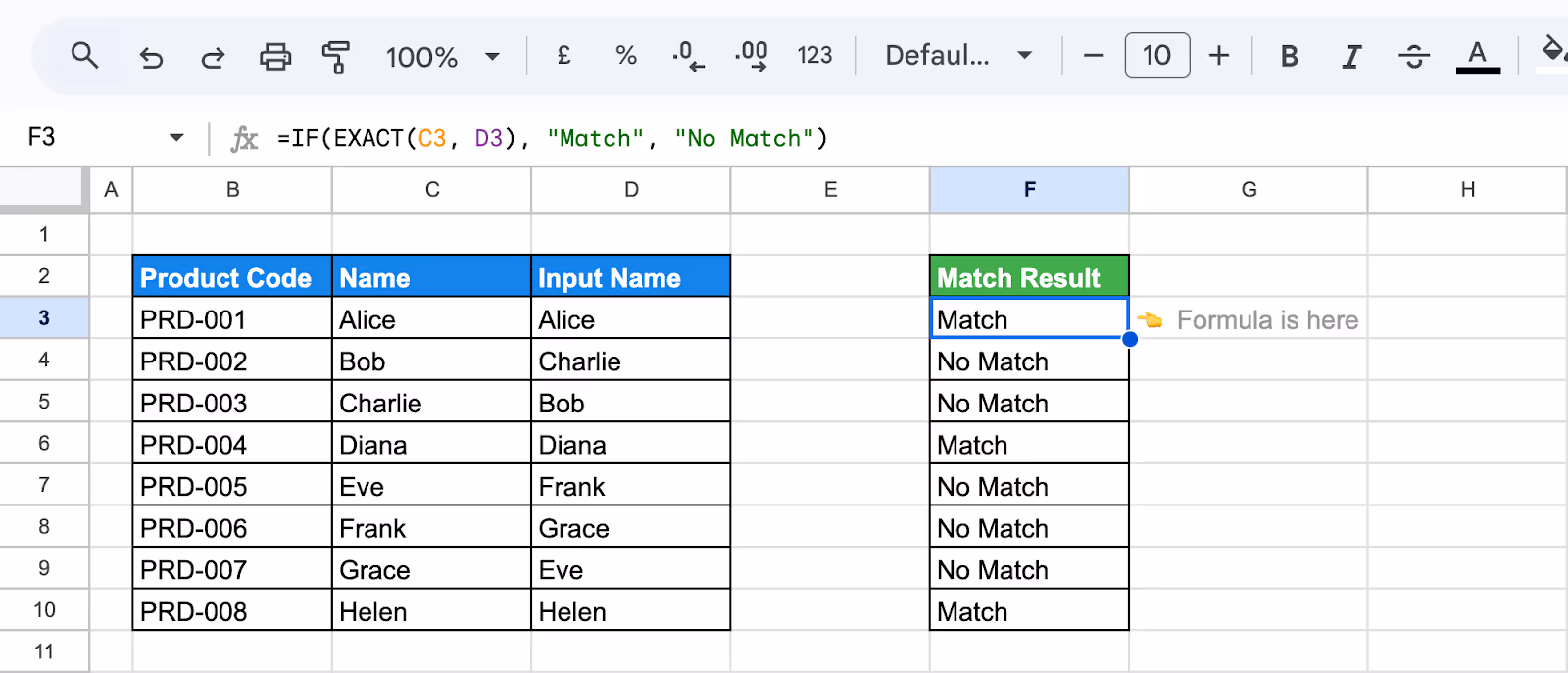The height and width of the screenshot is (673, 1568).
Task: Click the Name header cell
Action: [432, 277]
